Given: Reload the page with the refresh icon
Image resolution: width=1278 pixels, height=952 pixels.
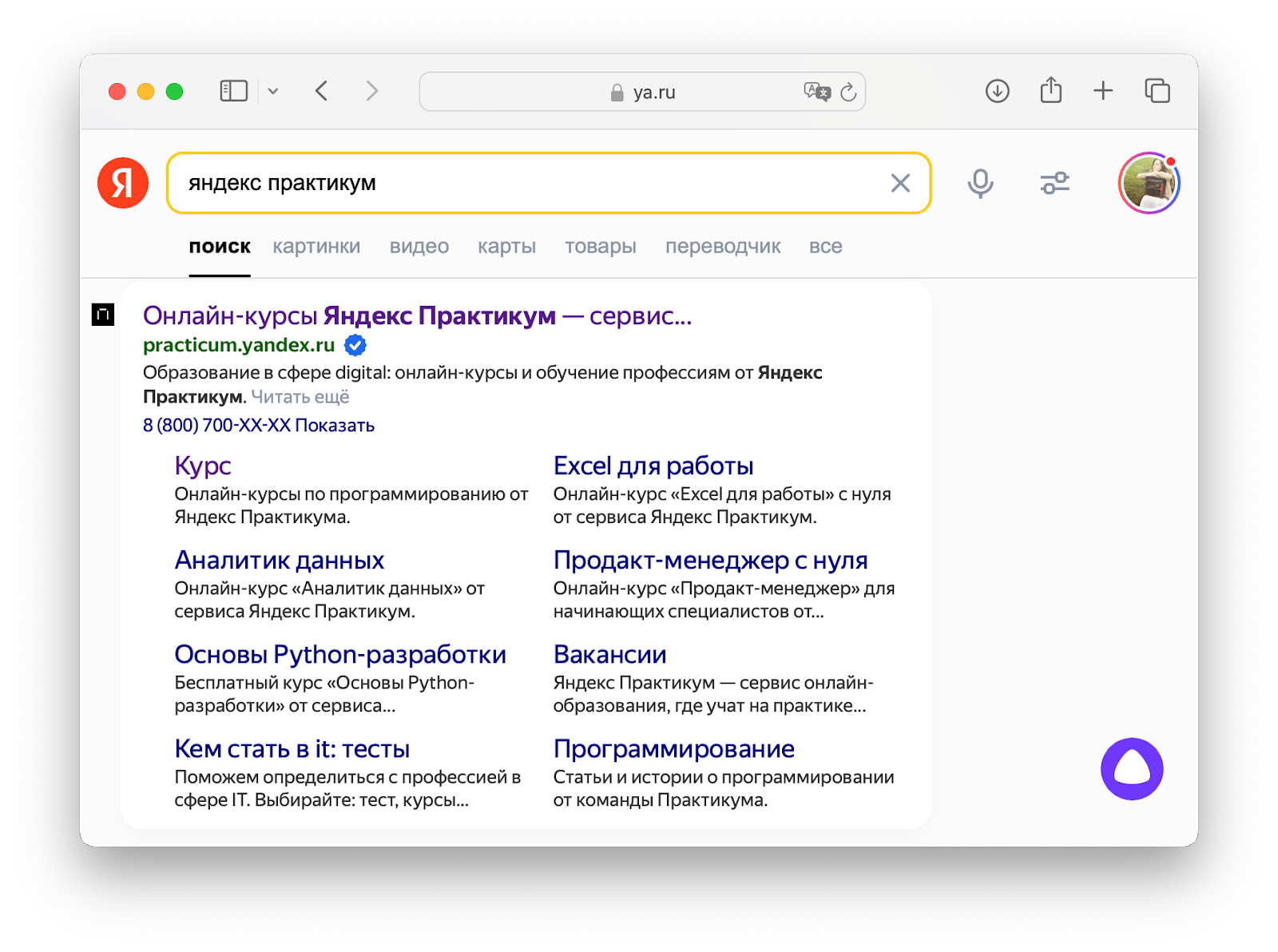Looking at the screenshot, I should pos(848,91).
